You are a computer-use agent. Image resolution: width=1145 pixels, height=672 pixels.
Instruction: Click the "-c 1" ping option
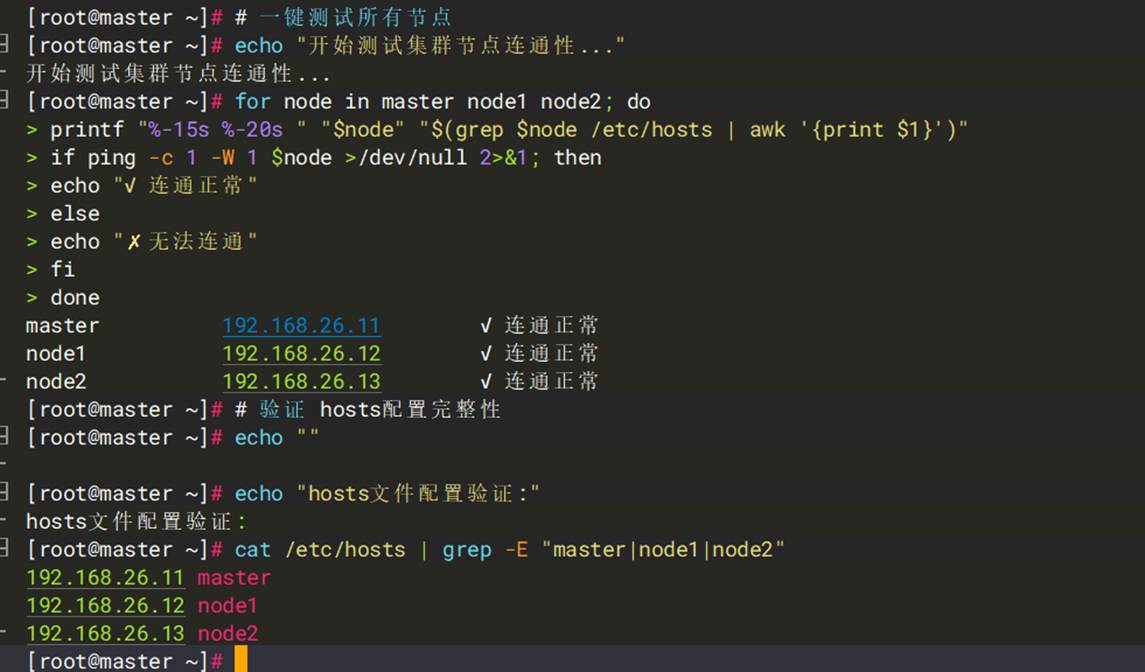[172, 158]
